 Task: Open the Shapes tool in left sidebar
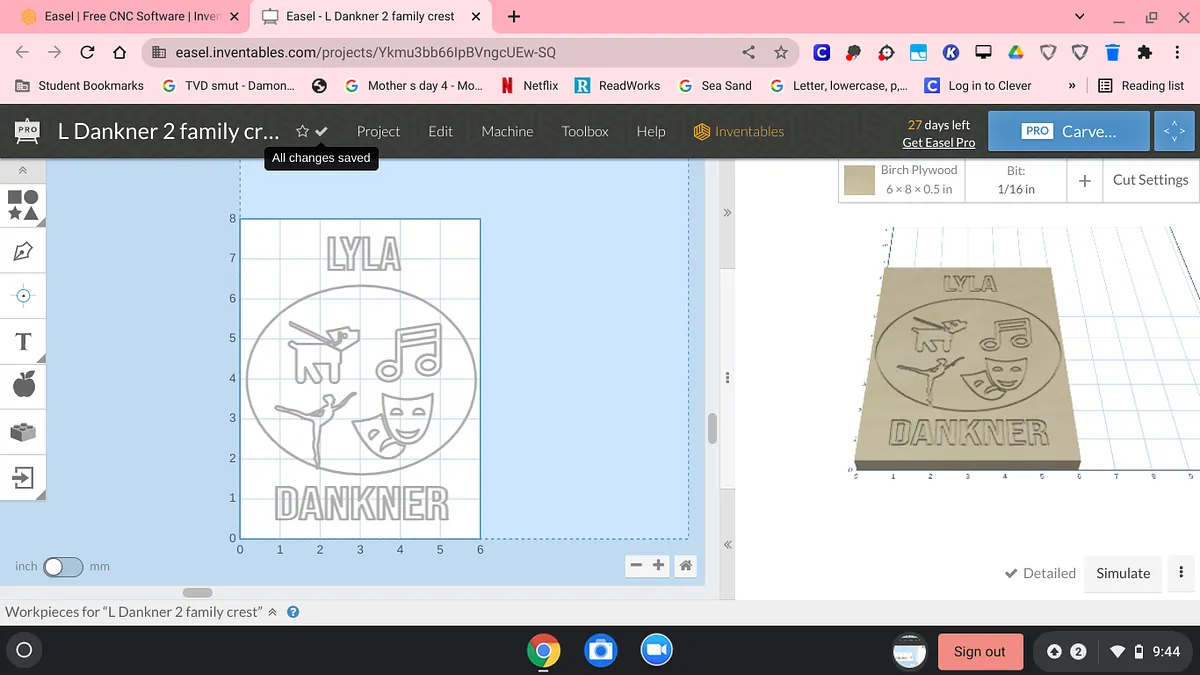23,205
